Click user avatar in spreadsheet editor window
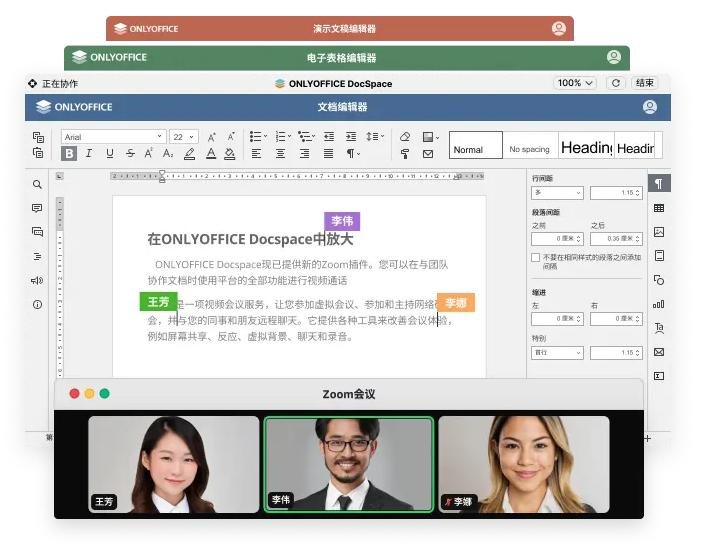701x547 pixels. coord(614,57)
